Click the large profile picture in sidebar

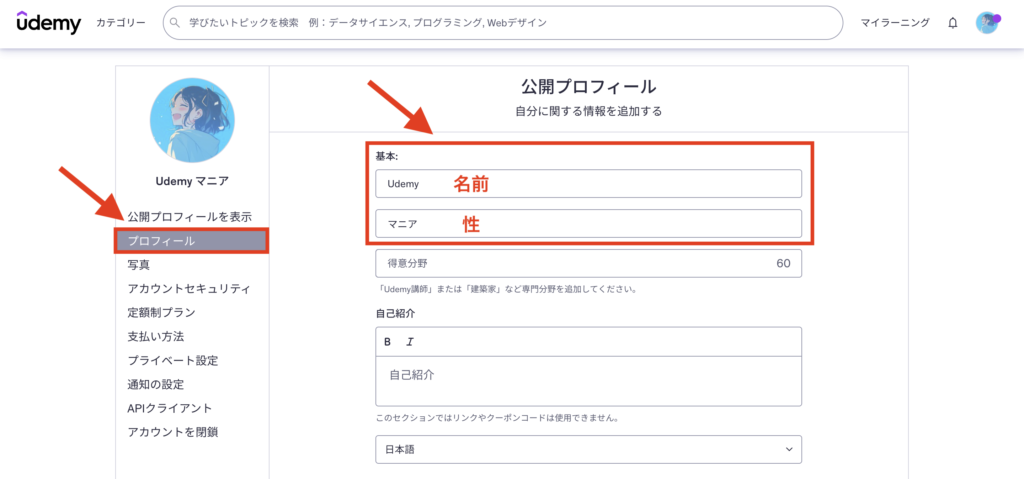[x=191, y=121]
